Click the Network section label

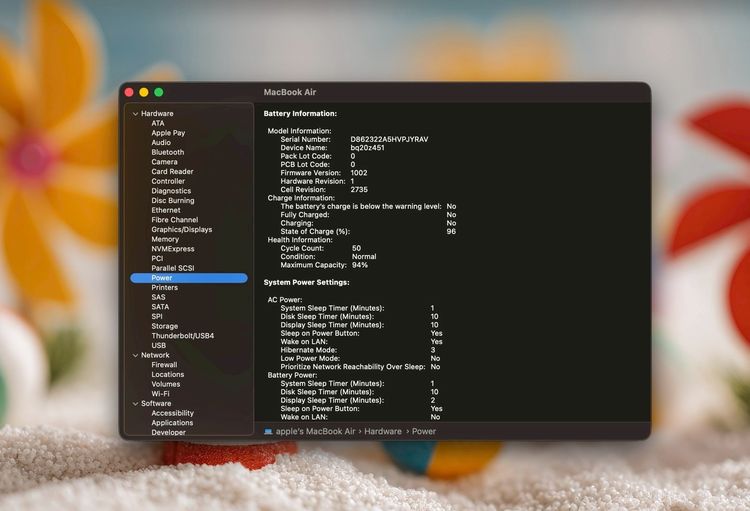(x=155, y=355)
